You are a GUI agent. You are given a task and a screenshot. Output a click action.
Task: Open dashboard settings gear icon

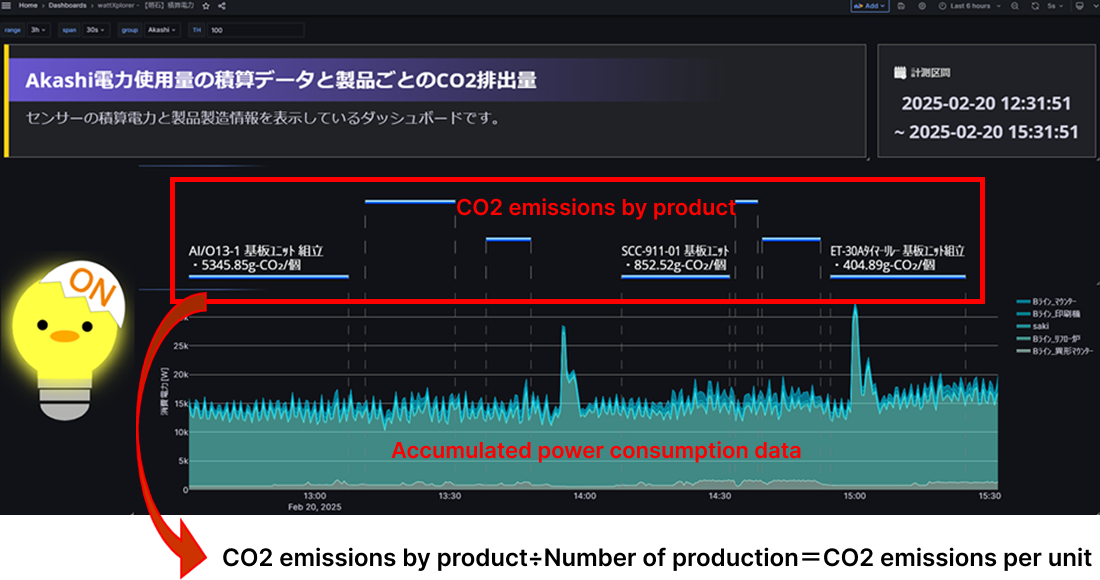(920, 6)
